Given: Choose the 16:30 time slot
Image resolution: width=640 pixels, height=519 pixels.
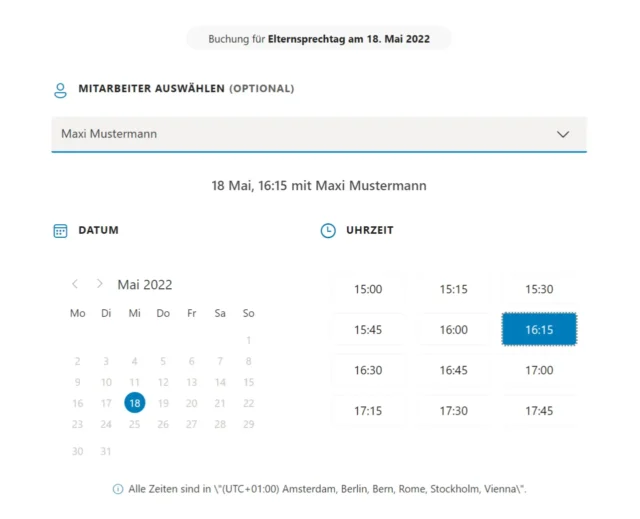Looking at the screenshot, I should (x=368, y=370).
